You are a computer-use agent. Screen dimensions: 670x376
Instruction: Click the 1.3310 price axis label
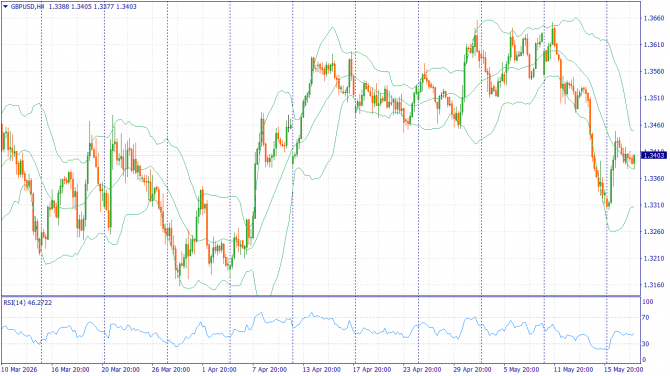[654, 205]
